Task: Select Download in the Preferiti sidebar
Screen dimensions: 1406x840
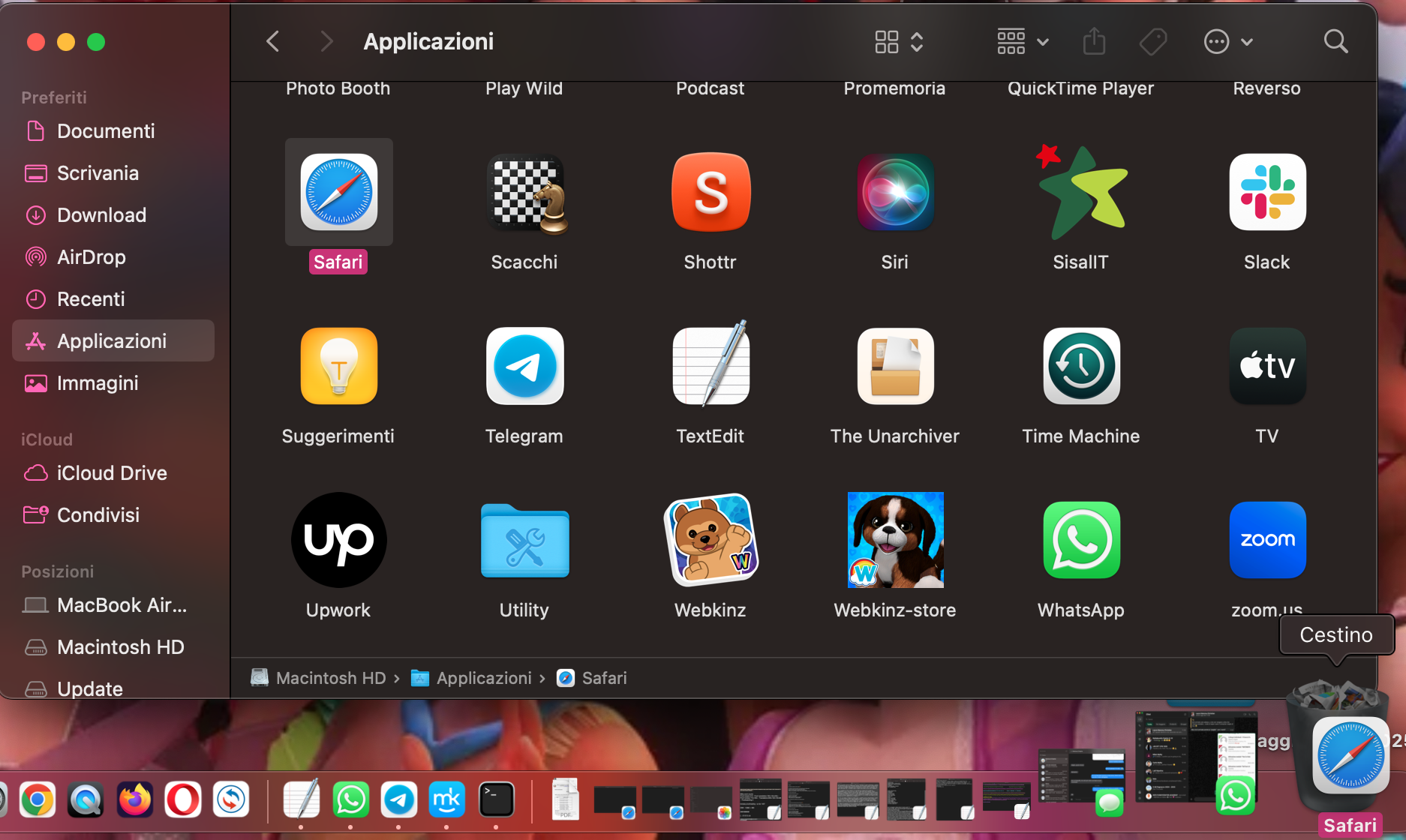Action: pos(101,215)
